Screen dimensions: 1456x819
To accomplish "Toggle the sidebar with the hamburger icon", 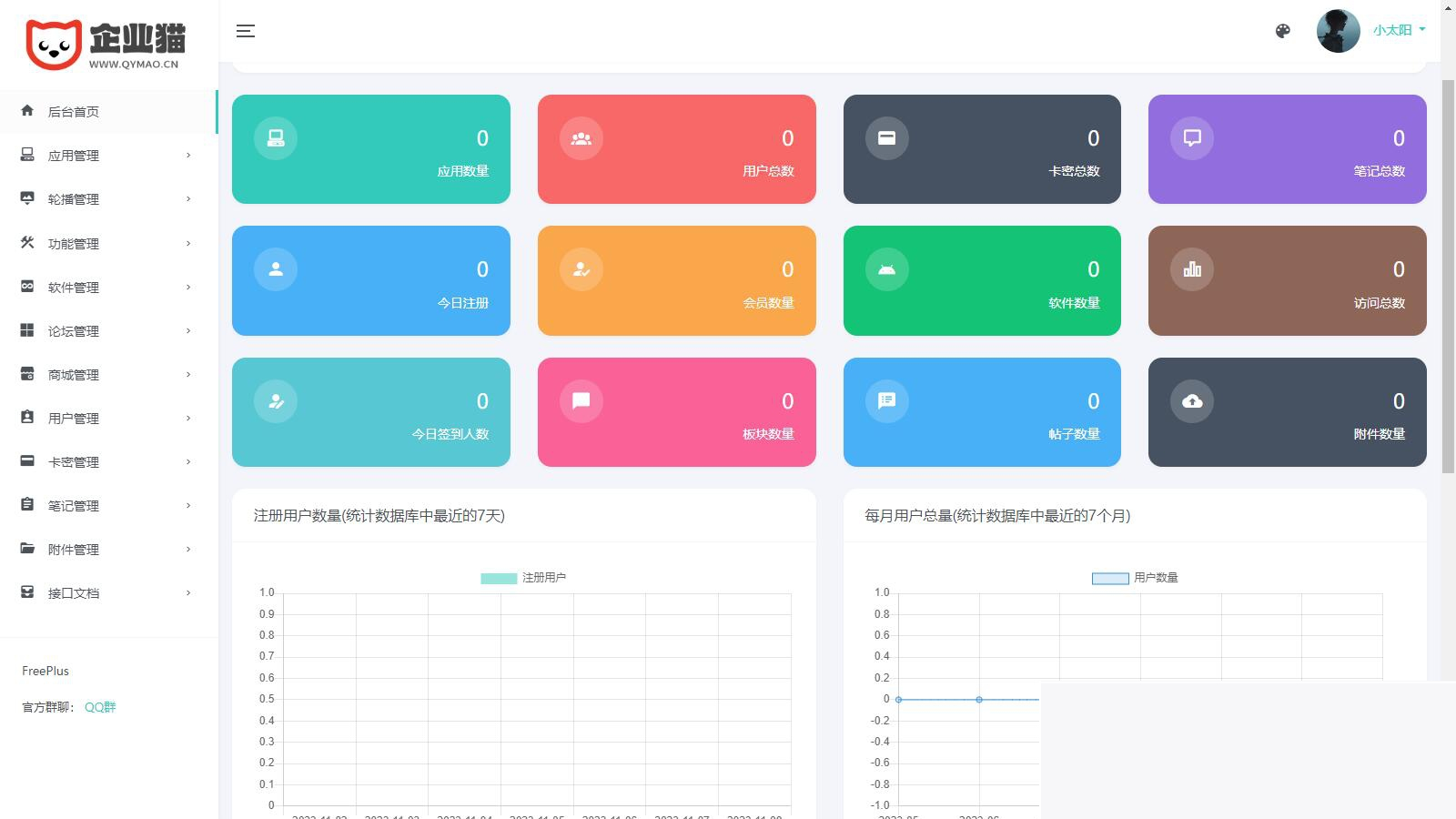I will 245,30.
